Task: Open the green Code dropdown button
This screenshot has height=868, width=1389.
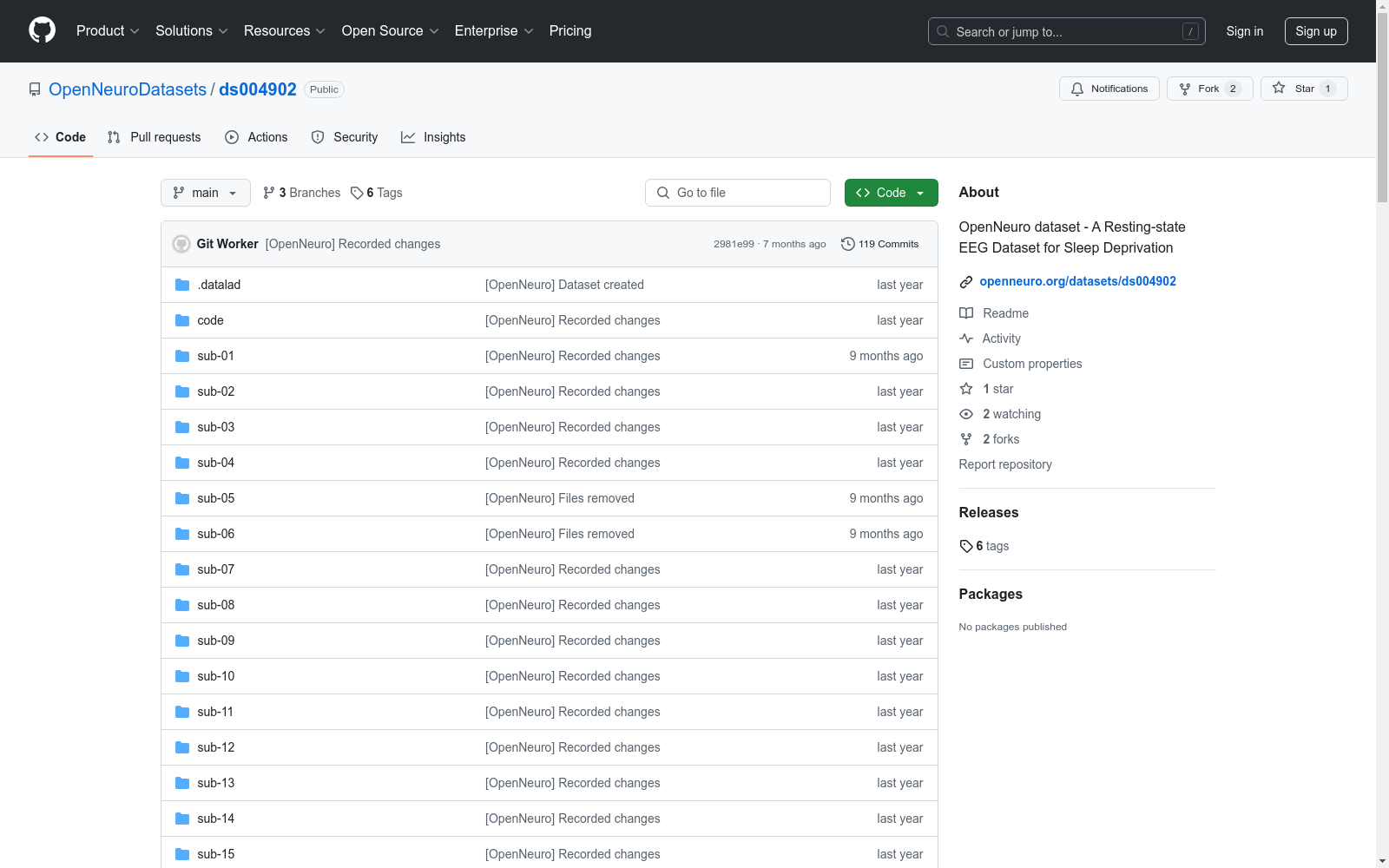Action: (x=892, y=193)
